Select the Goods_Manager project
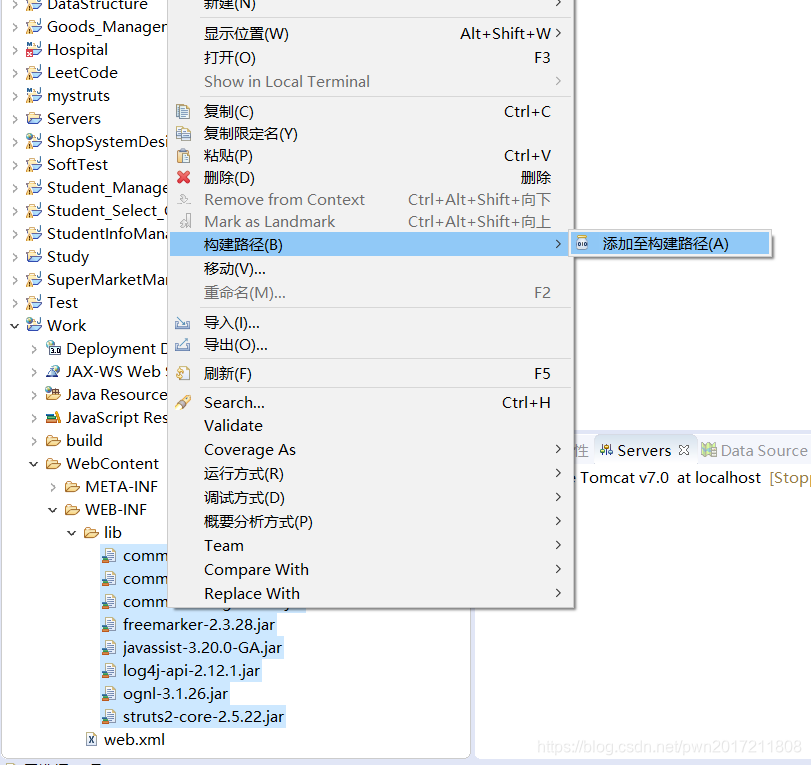 (107, 27)
